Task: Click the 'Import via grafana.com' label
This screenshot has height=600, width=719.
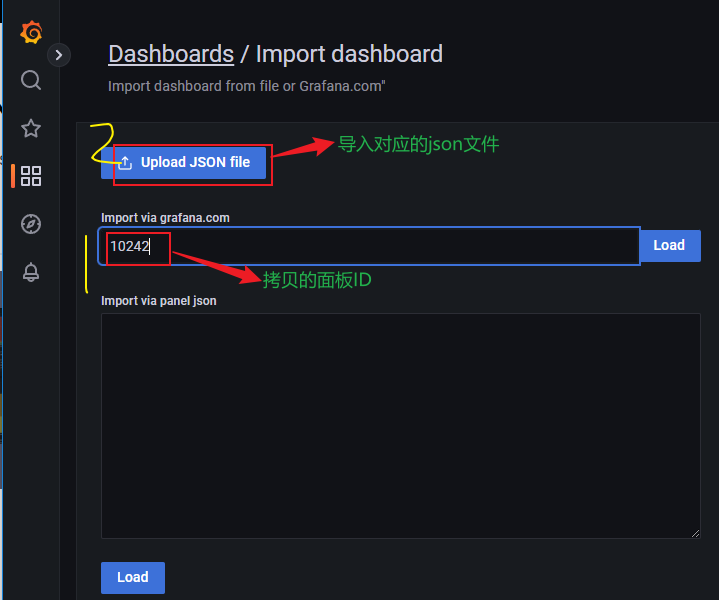Action: [166, 218]
